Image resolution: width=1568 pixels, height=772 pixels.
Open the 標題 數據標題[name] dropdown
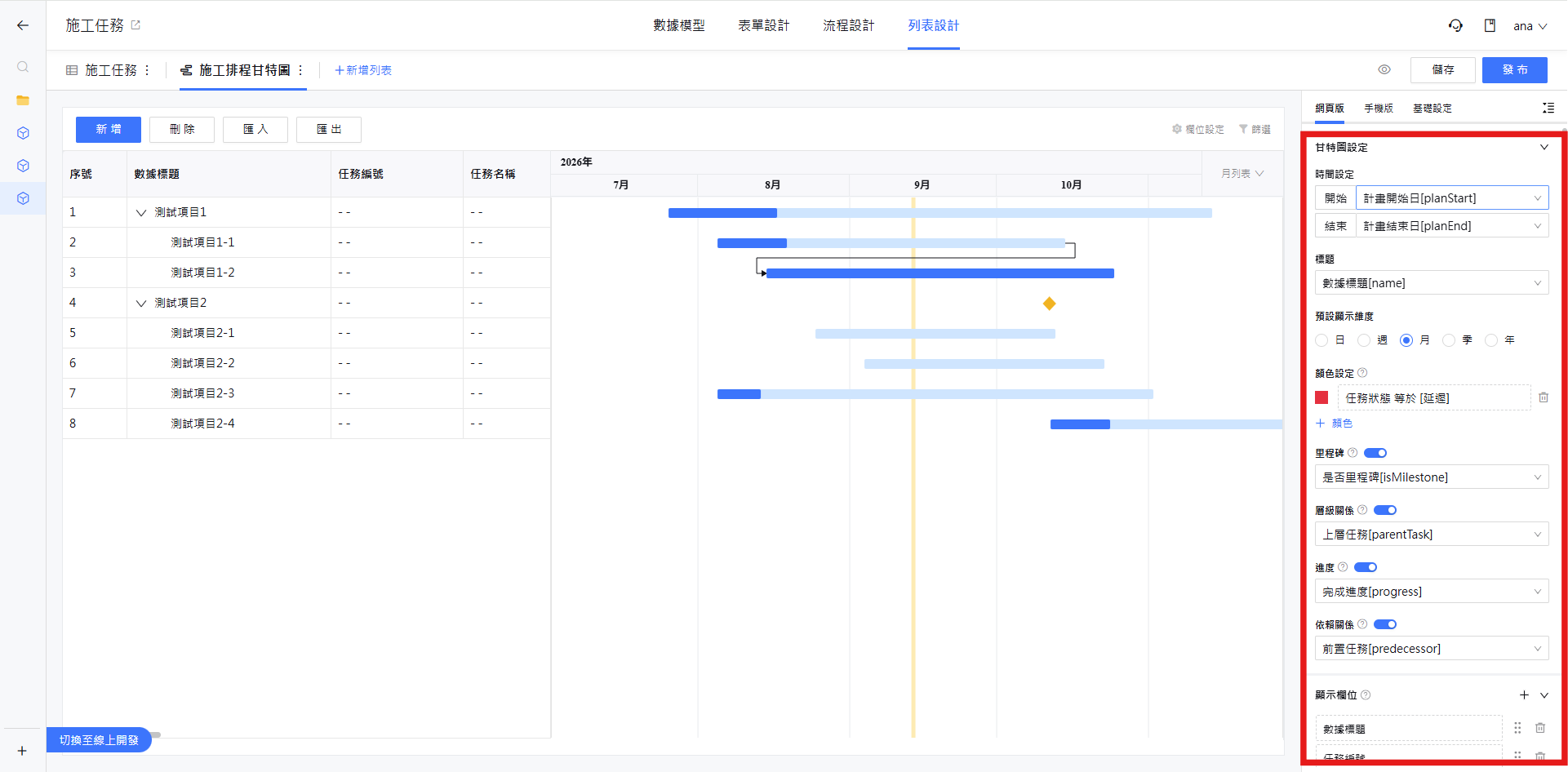[1432, 283]
